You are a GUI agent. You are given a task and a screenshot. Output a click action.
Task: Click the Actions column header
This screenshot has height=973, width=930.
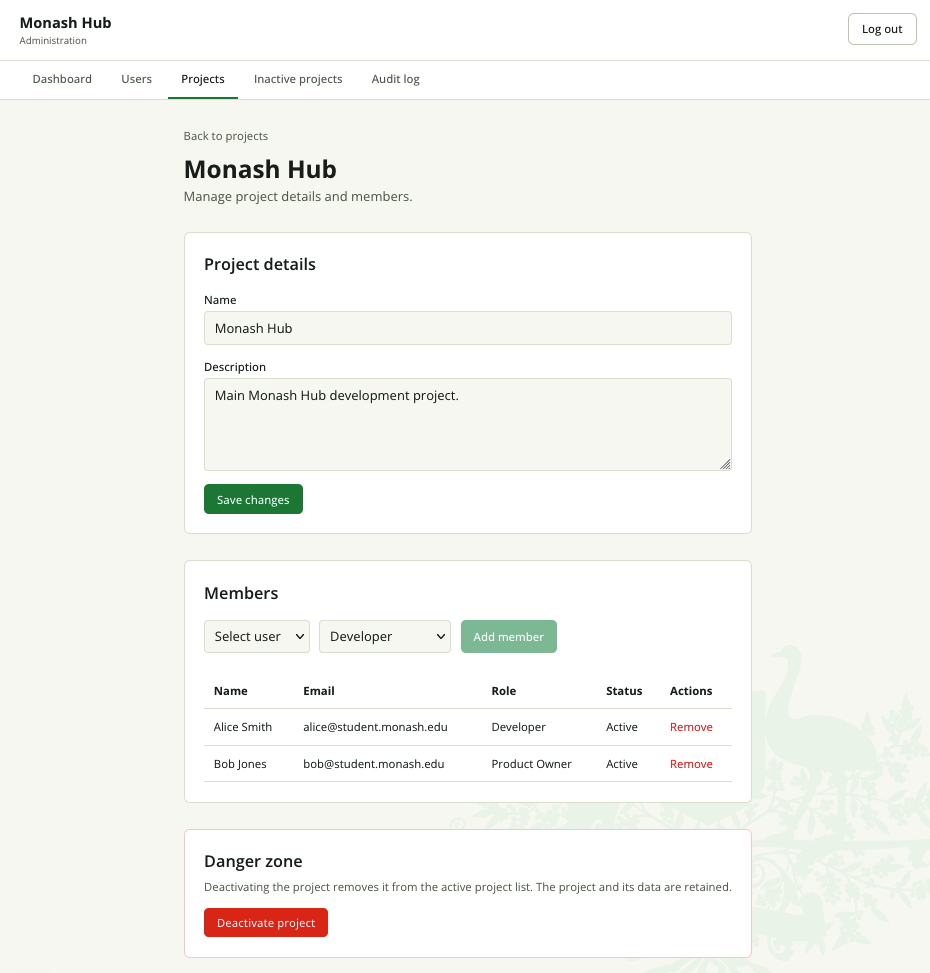click(x=691, y=691)
